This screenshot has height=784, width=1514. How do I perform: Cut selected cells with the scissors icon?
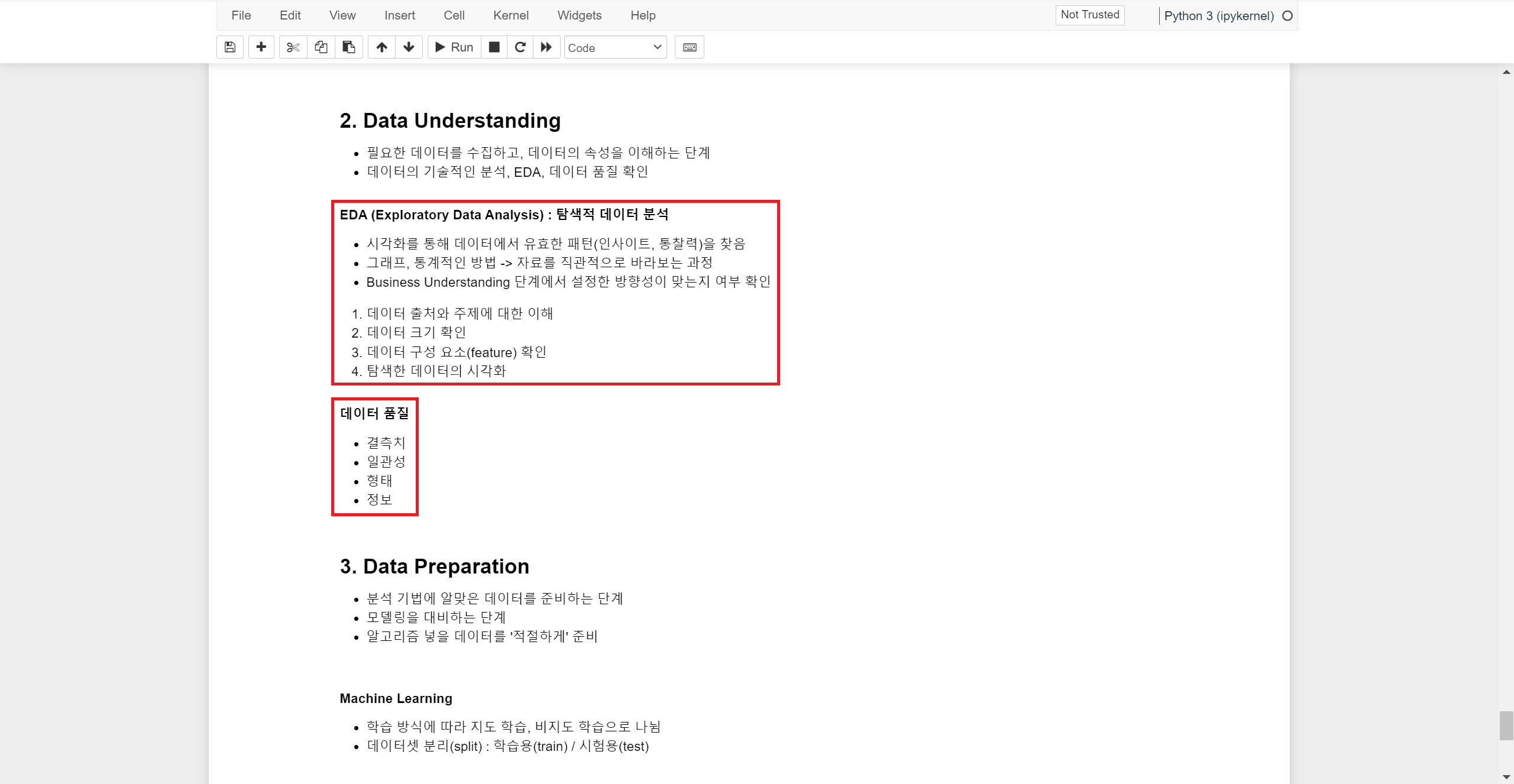pyautogui.click(x=293, y=47)
